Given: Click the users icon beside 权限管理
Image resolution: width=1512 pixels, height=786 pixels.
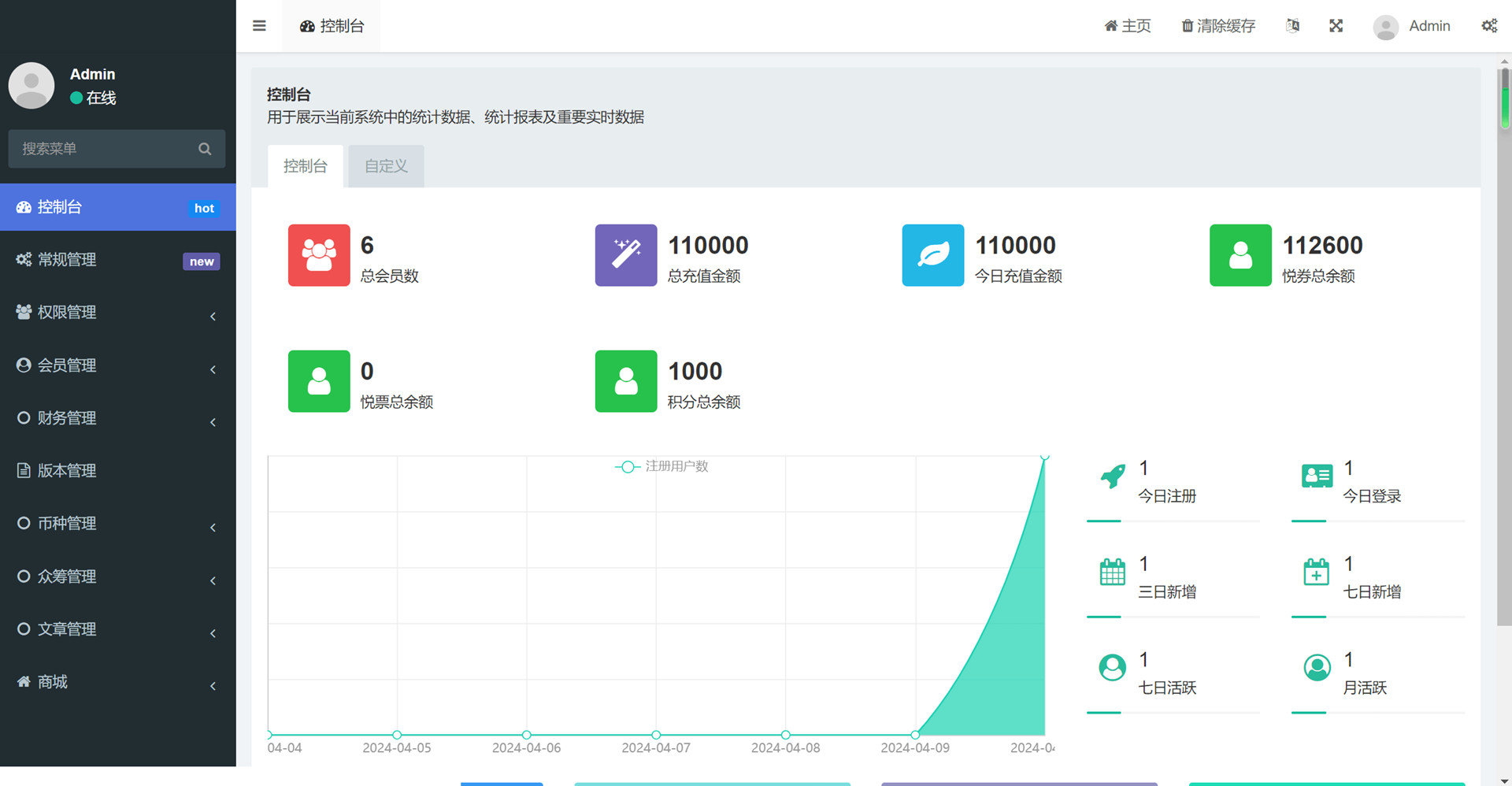Looking at the screenshot, I should coord(24,312).
